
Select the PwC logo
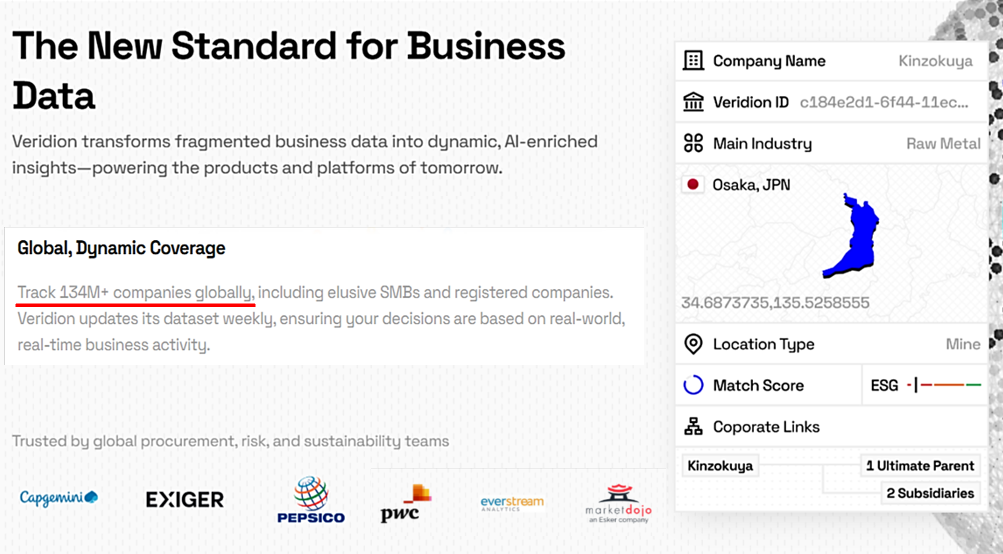[x=406, y=503]
